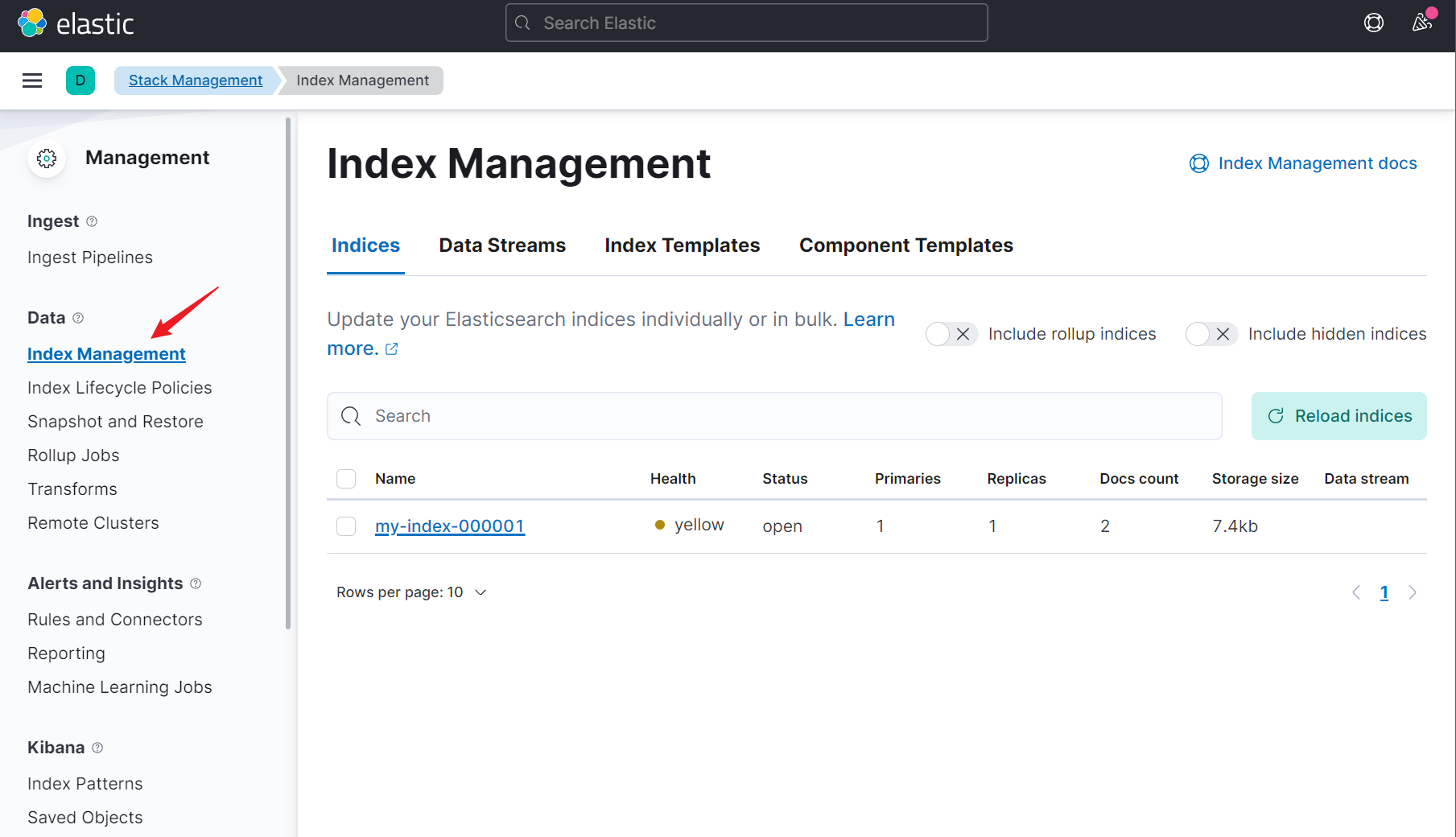Open Ingest Pipelines in sidebar
This screenshot has width=1456, height=837.
[90, 258]
